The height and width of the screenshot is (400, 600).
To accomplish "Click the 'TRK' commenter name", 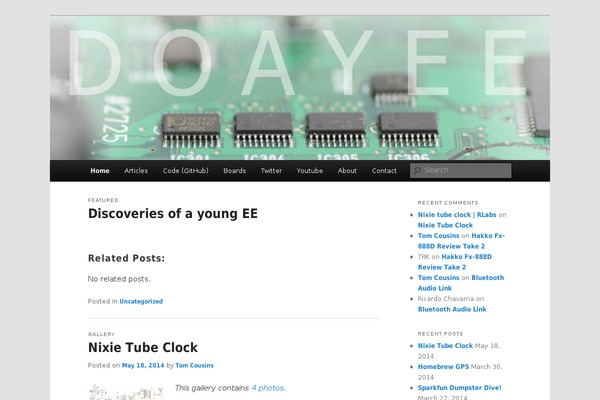I will pos(424,257).
